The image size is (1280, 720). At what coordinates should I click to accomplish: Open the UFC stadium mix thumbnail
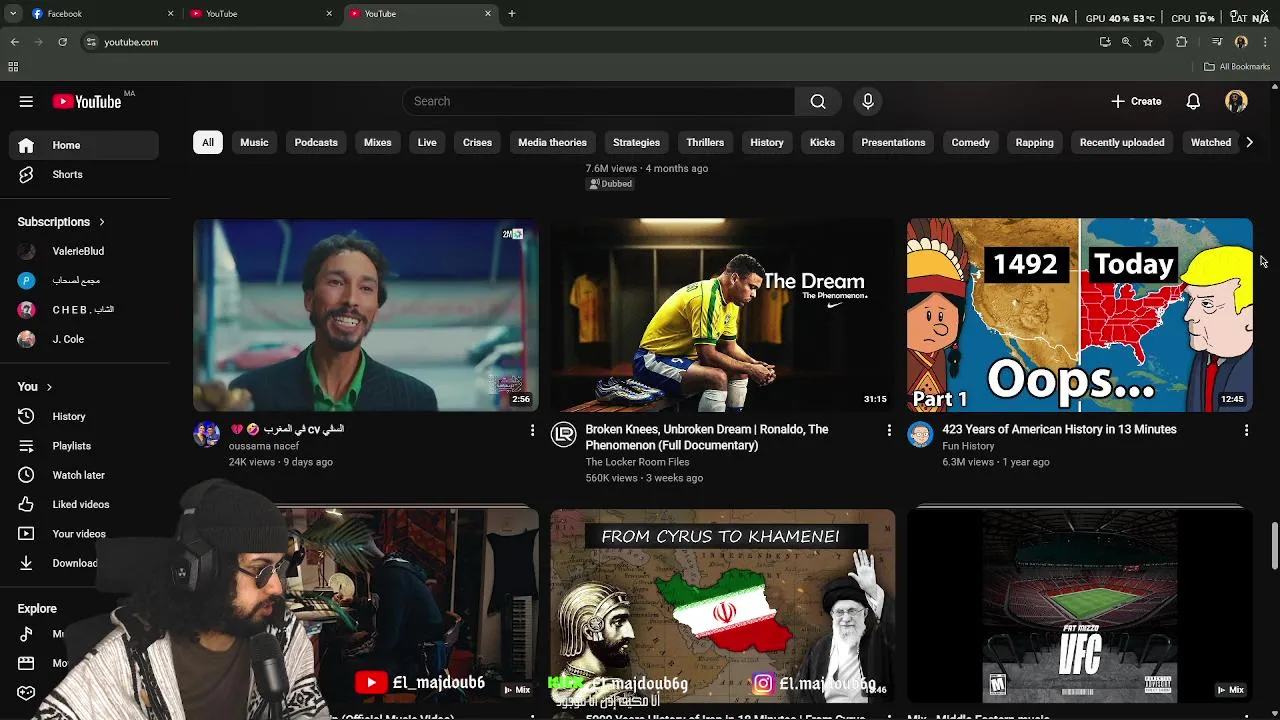tap(1080, 606)
